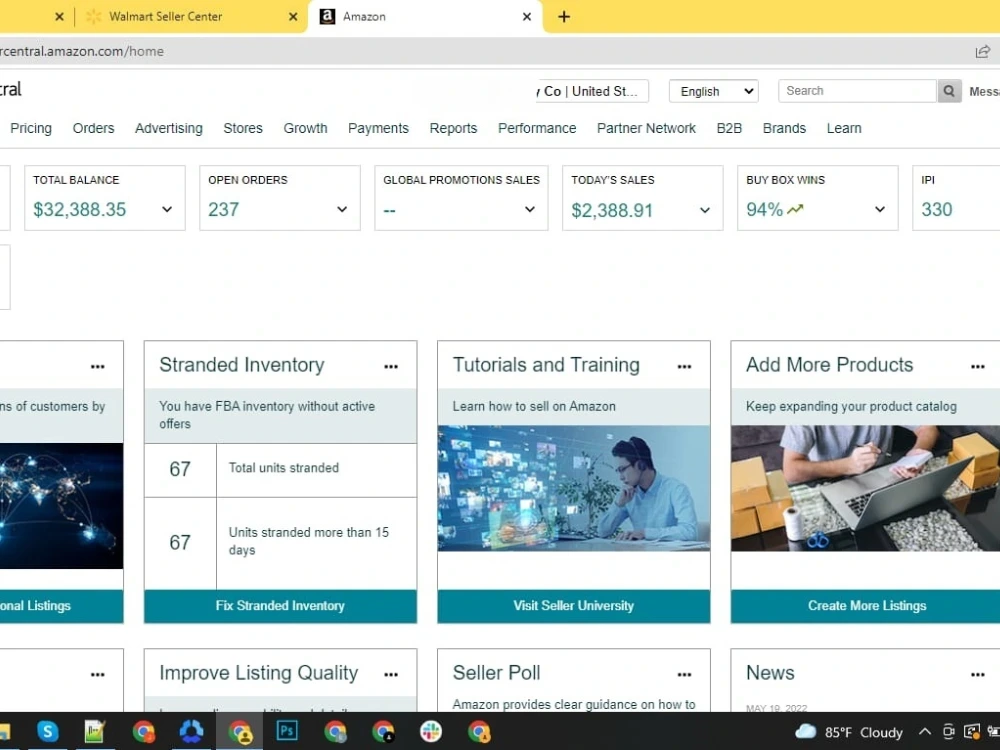Open the Partner Network menu
The width and height of the screenshot is (1000, 750).
[646, 128]
